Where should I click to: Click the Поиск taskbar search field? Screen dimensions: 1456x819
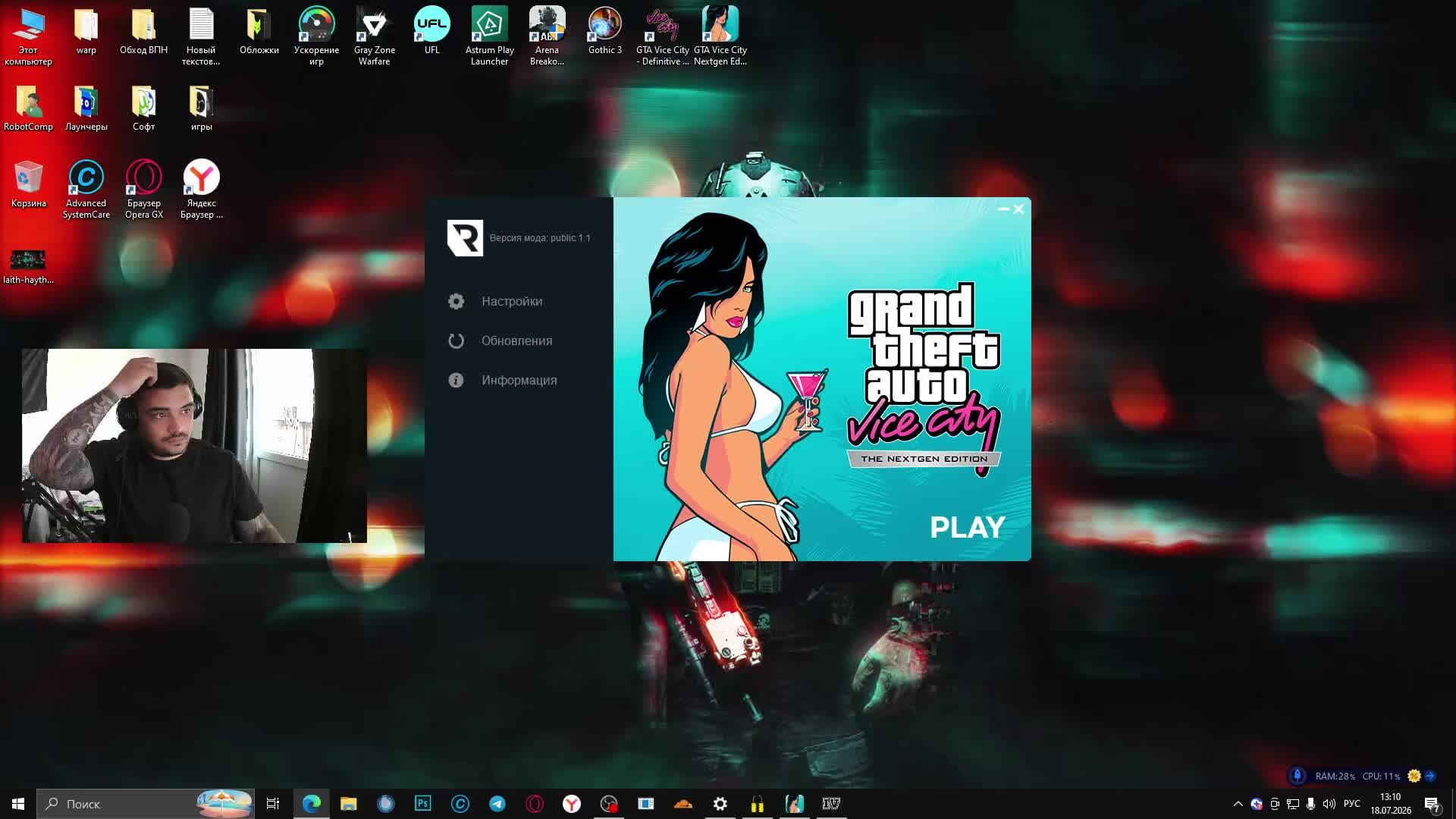coord(146,804)
